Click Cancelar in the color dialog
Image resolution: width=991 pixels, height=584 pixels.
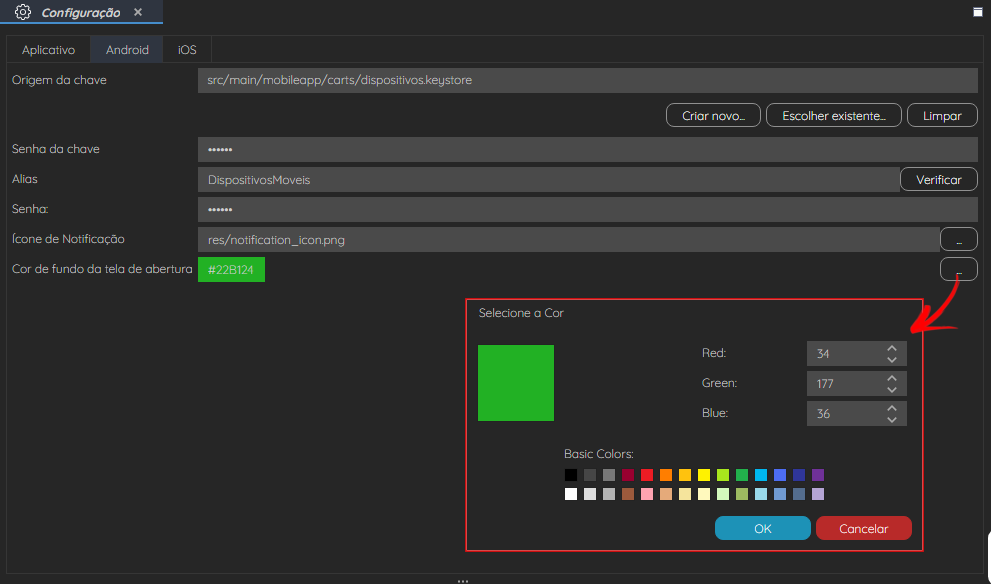click(x=863, y=528)
